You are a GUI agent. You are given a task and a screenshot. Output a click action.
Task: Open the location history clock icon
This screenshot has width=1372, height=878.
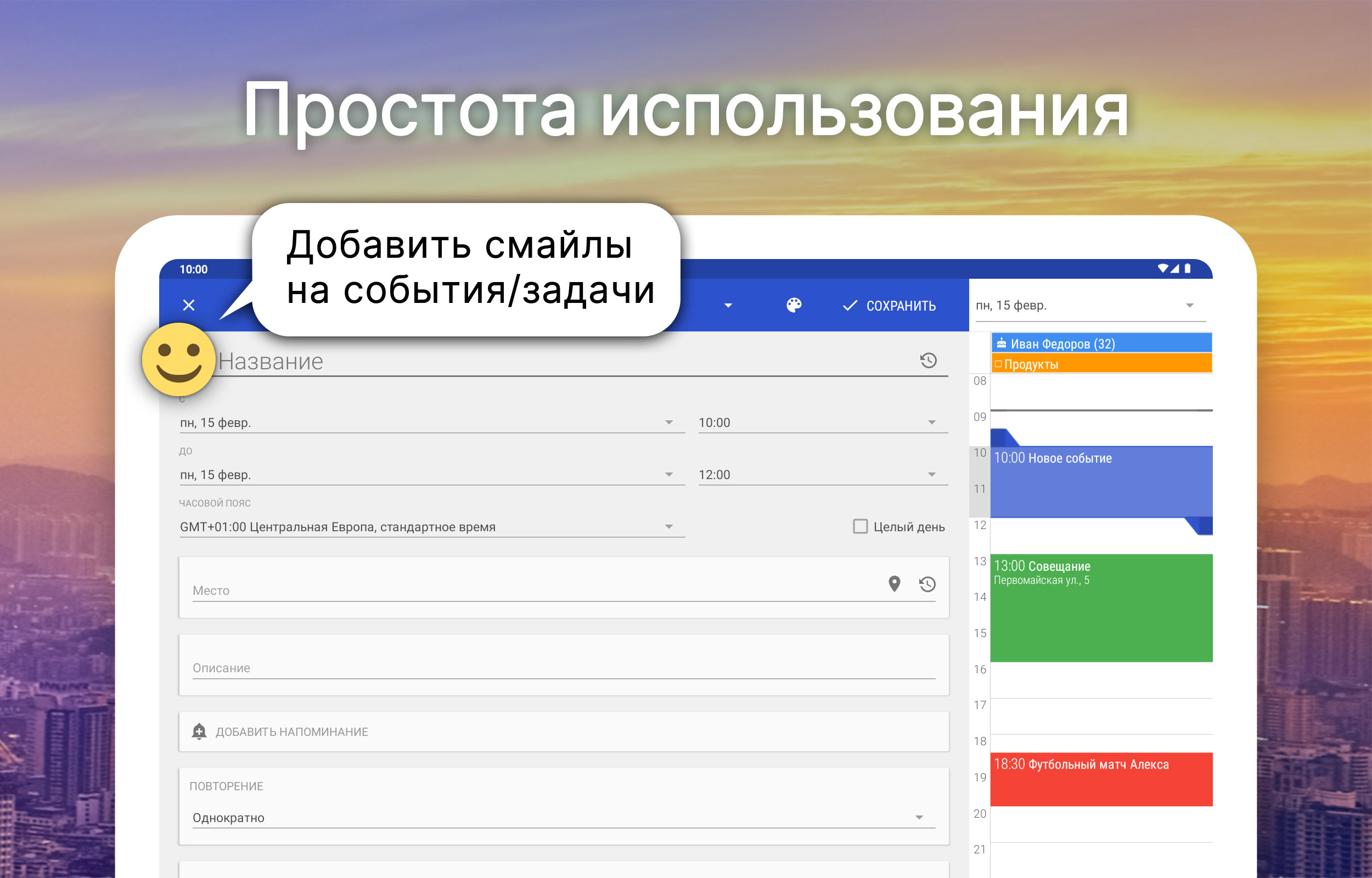click(x=927, y=584)
